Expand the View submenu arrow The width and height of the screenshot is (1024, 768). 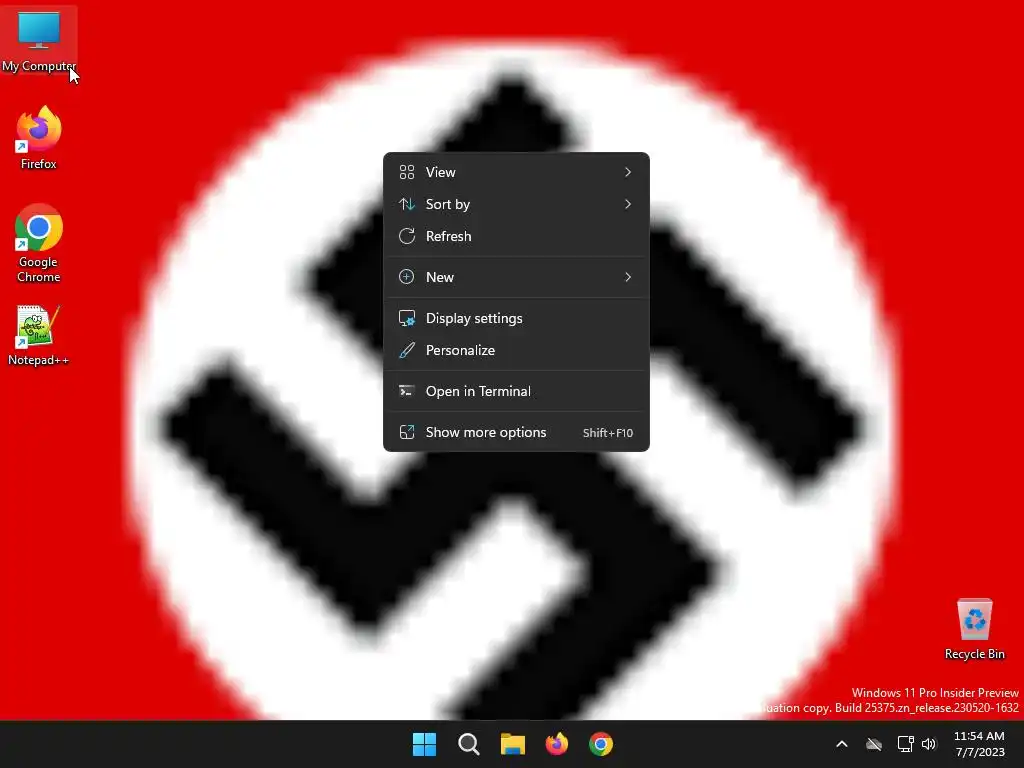coord(628,172)
